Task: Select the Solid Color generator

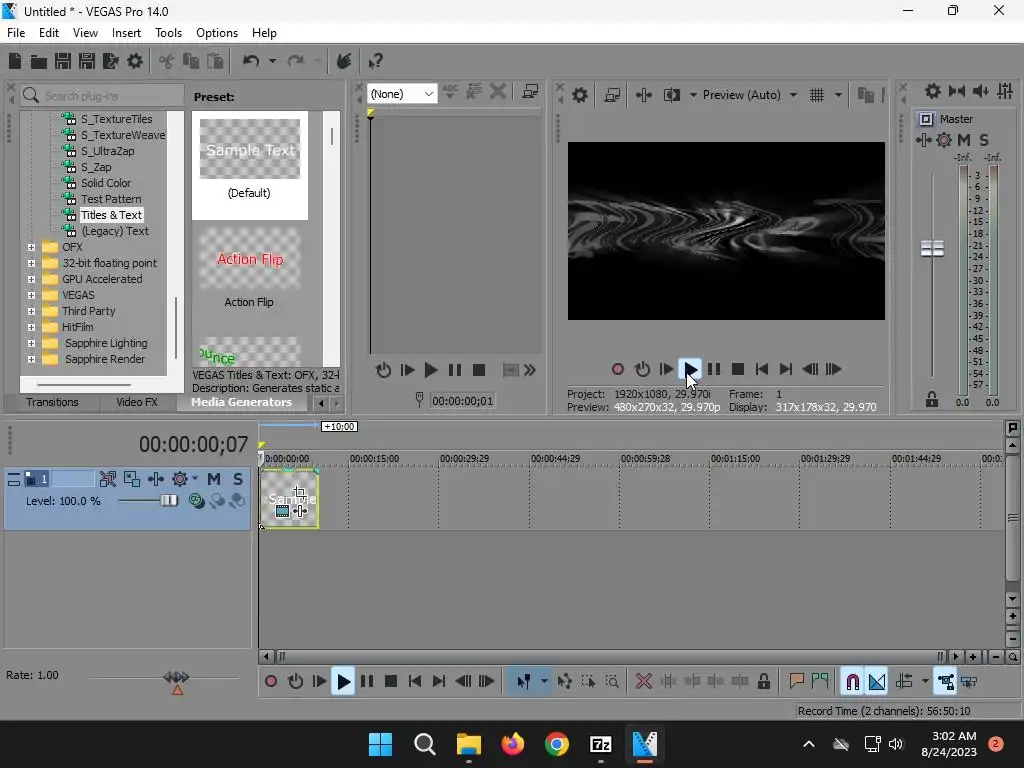Action: (x=106, y=183)
